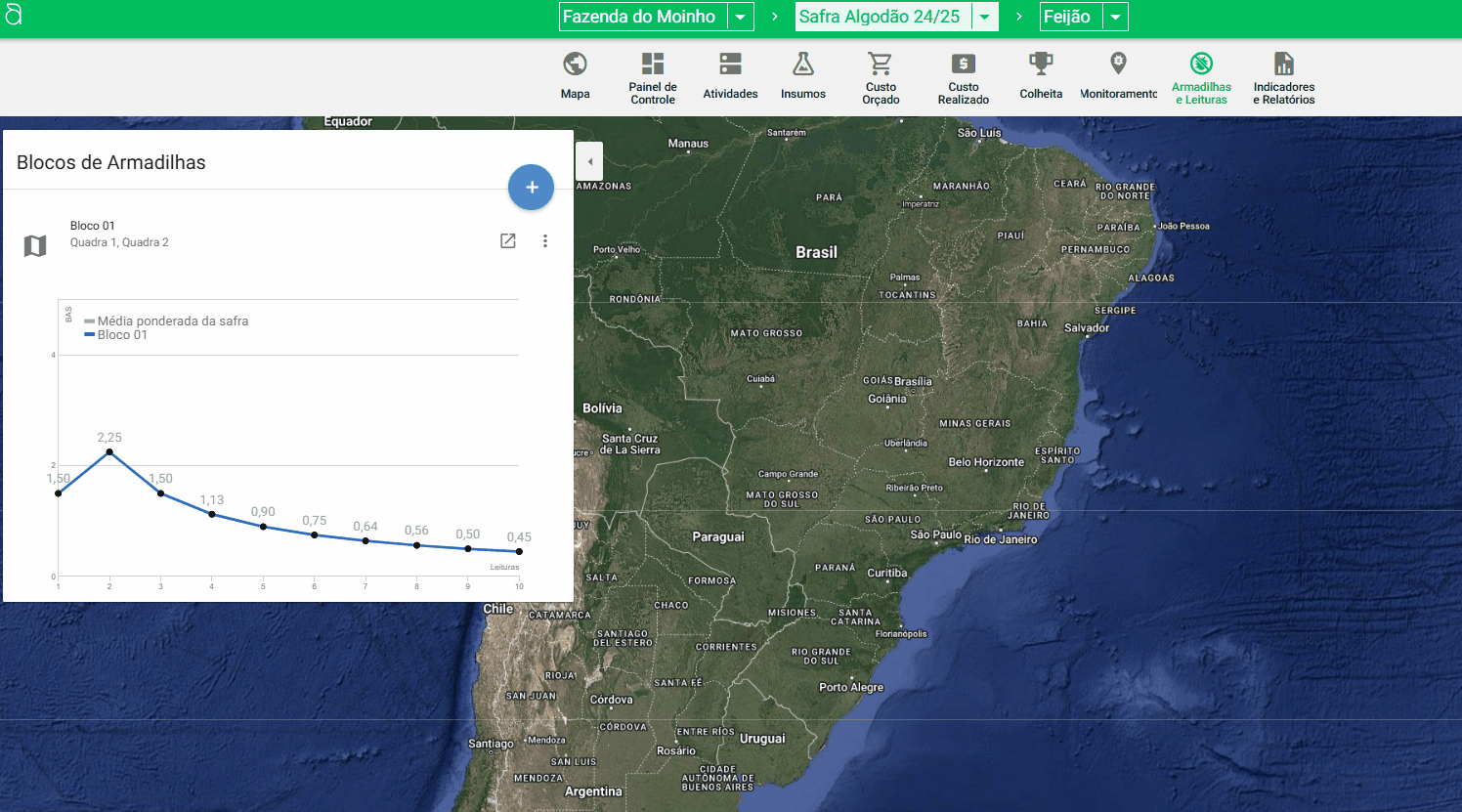Open Bloco 01 in external view
Image resolution: width=1462 pixels, height=812 pixels.
508,240
